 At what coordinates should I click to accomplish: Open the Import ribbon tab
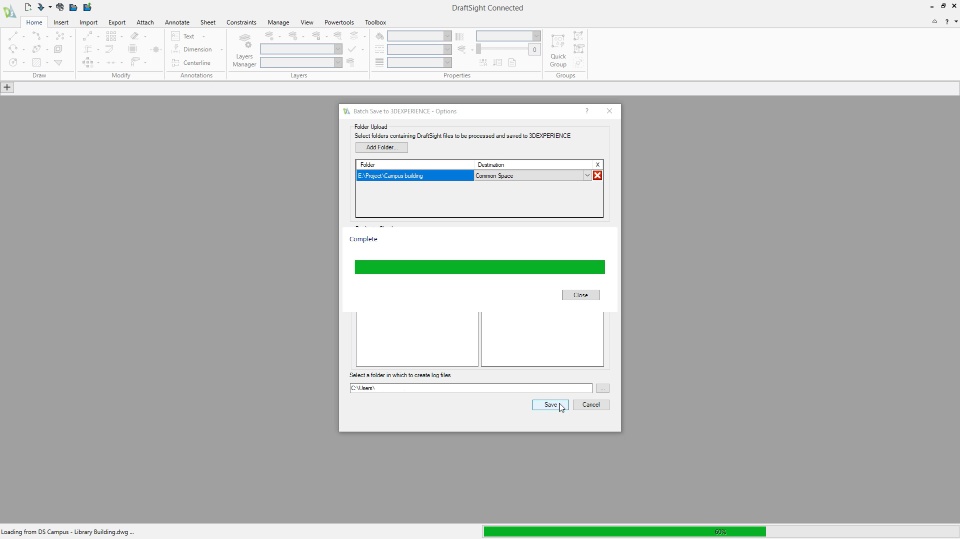[x=88, y=22]
